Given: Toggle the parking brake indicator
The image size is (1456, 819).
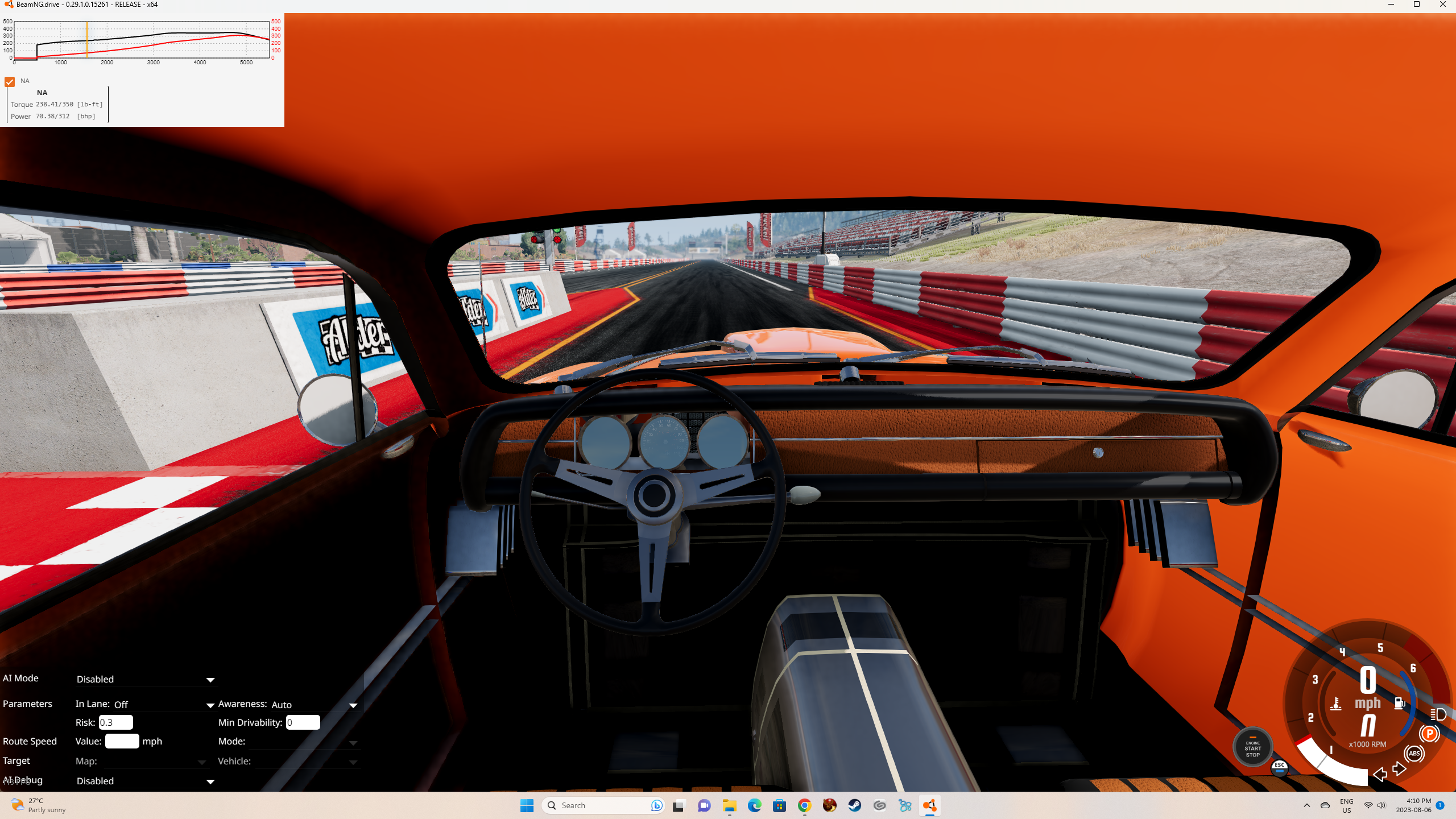Looking at the screenshot, I should coord(1429,734).
